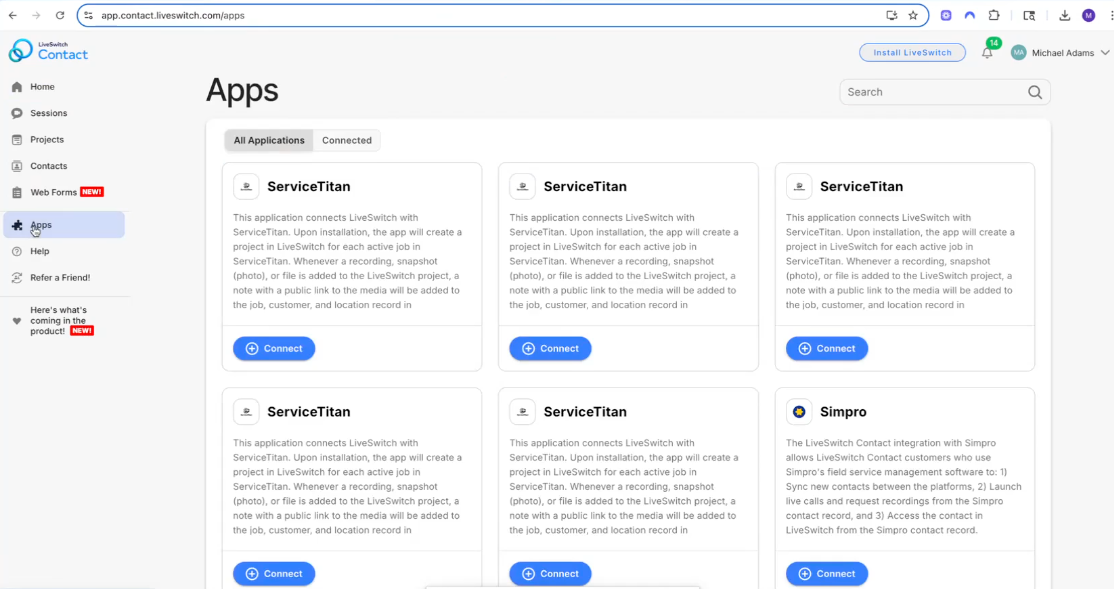Open the Home page from the sidebar
The width and height of the screenshot is (1114, 589).
coord(42,87)
